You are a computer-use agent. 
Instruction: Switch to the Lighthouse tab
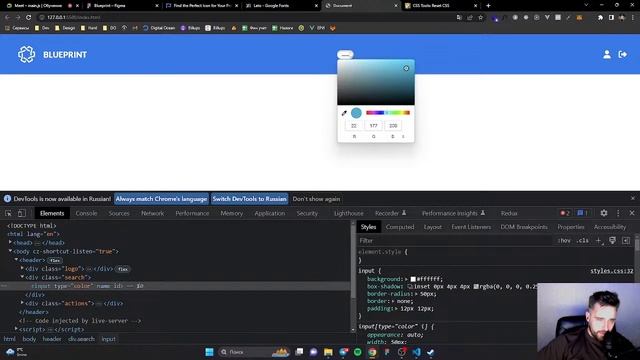pyautogui.click(x=349, y=213)
